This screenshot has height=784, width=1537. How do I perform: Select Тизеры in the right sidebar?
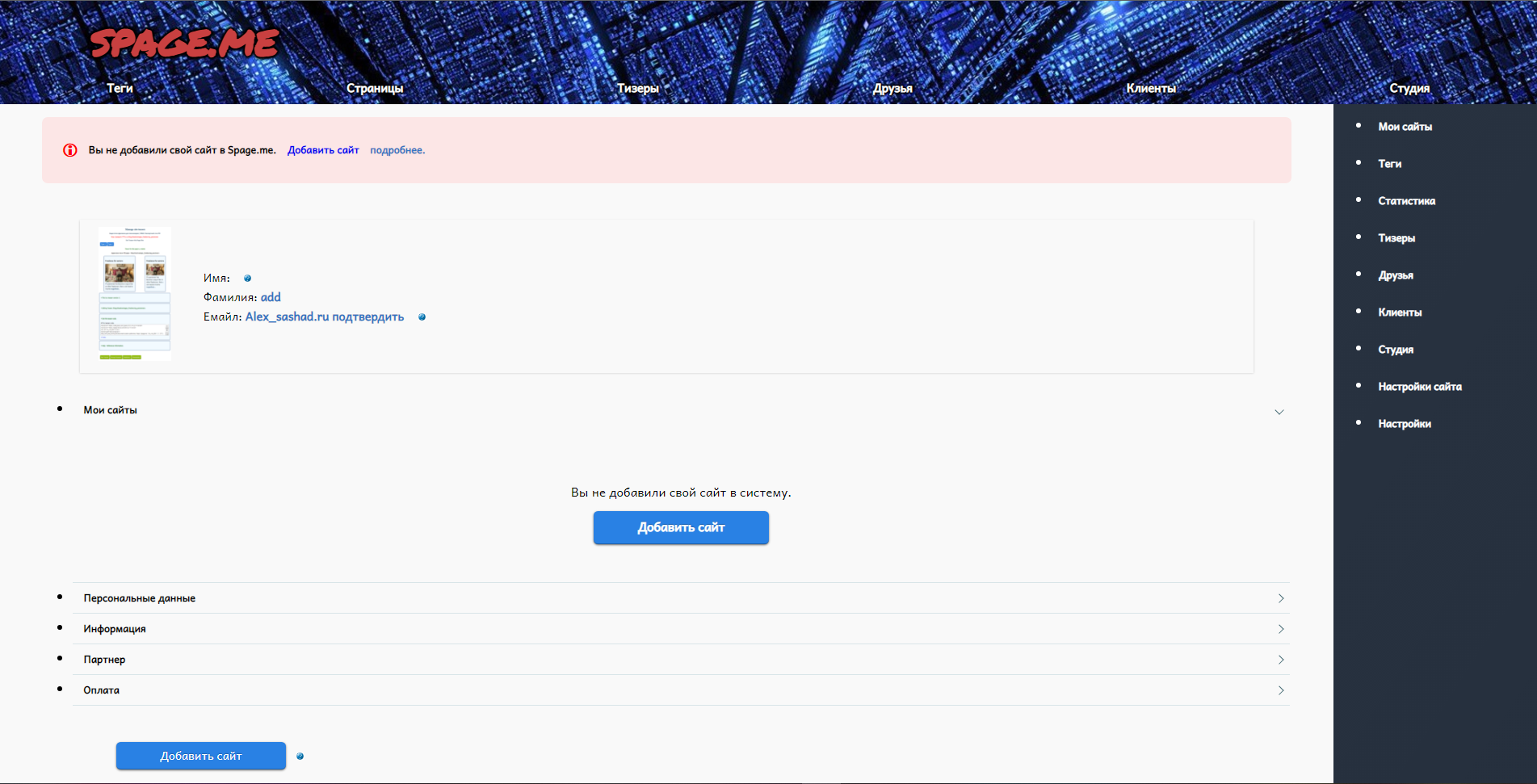click(1396, 238)
